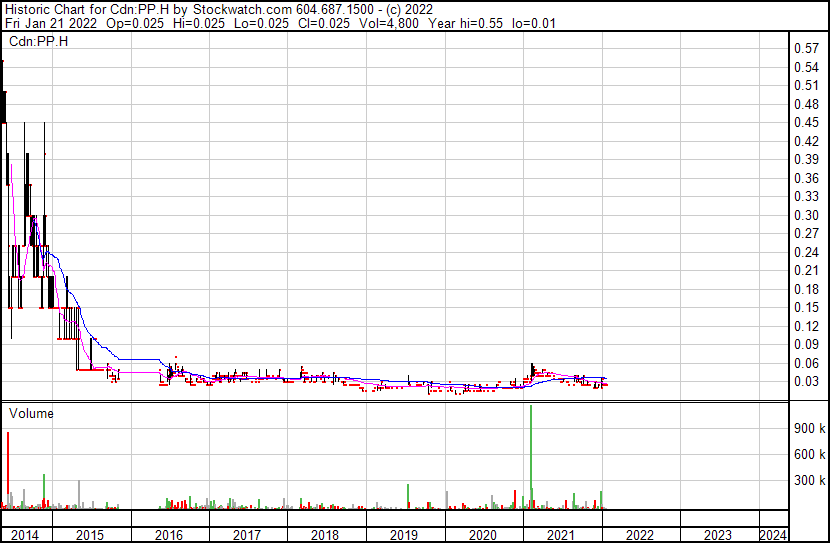
Task: Click the 0.48 price axis value
Action: 807,104
